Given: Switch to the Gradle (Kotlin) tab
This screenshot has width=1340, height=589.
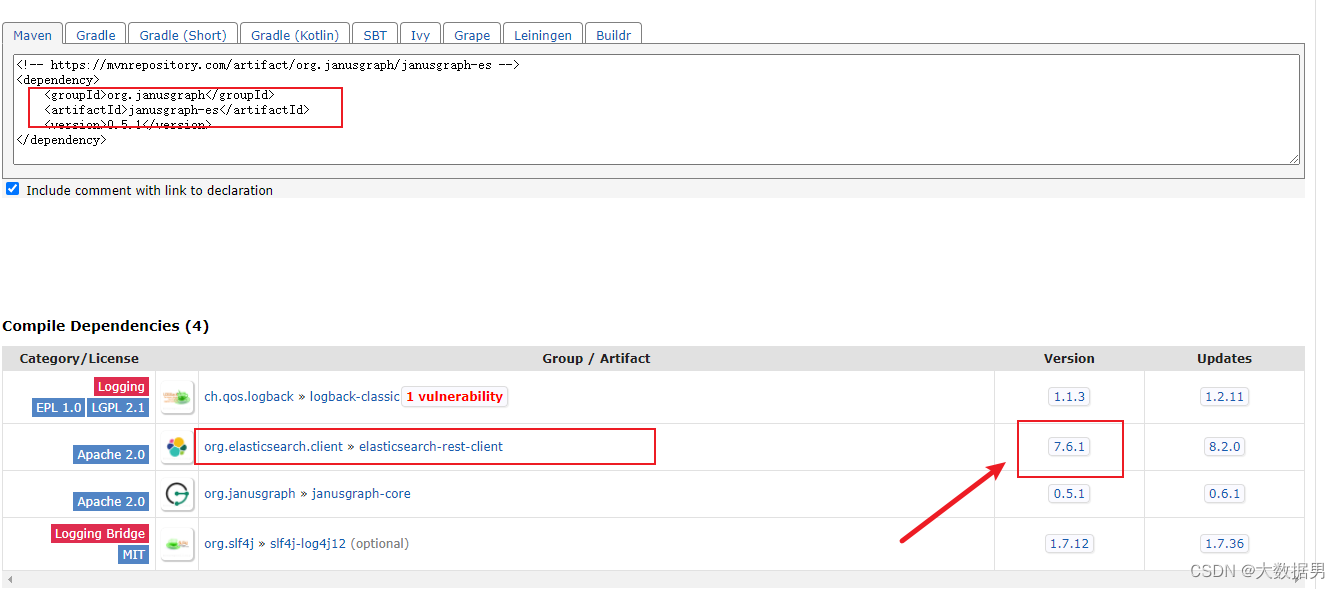Looking at the screenshot, I should pos(295,34).
